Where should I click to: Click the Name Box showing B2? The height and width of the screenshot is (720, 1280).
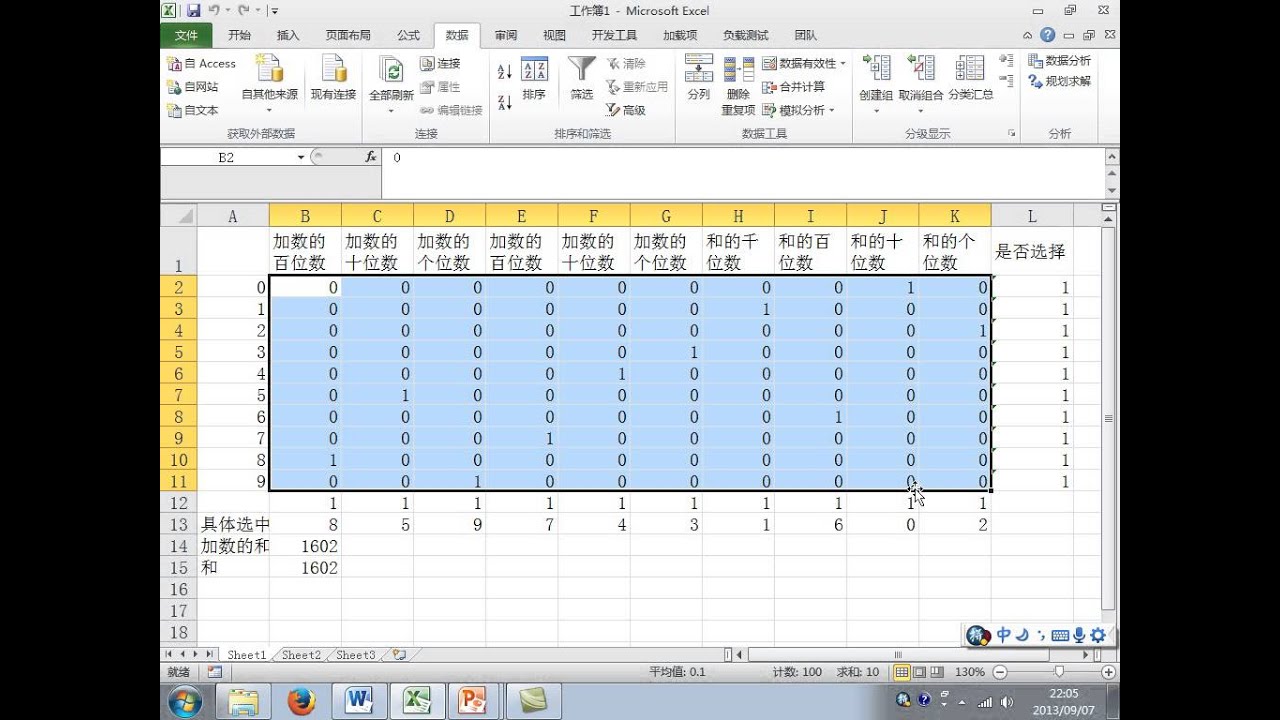(x=227, y=158)
